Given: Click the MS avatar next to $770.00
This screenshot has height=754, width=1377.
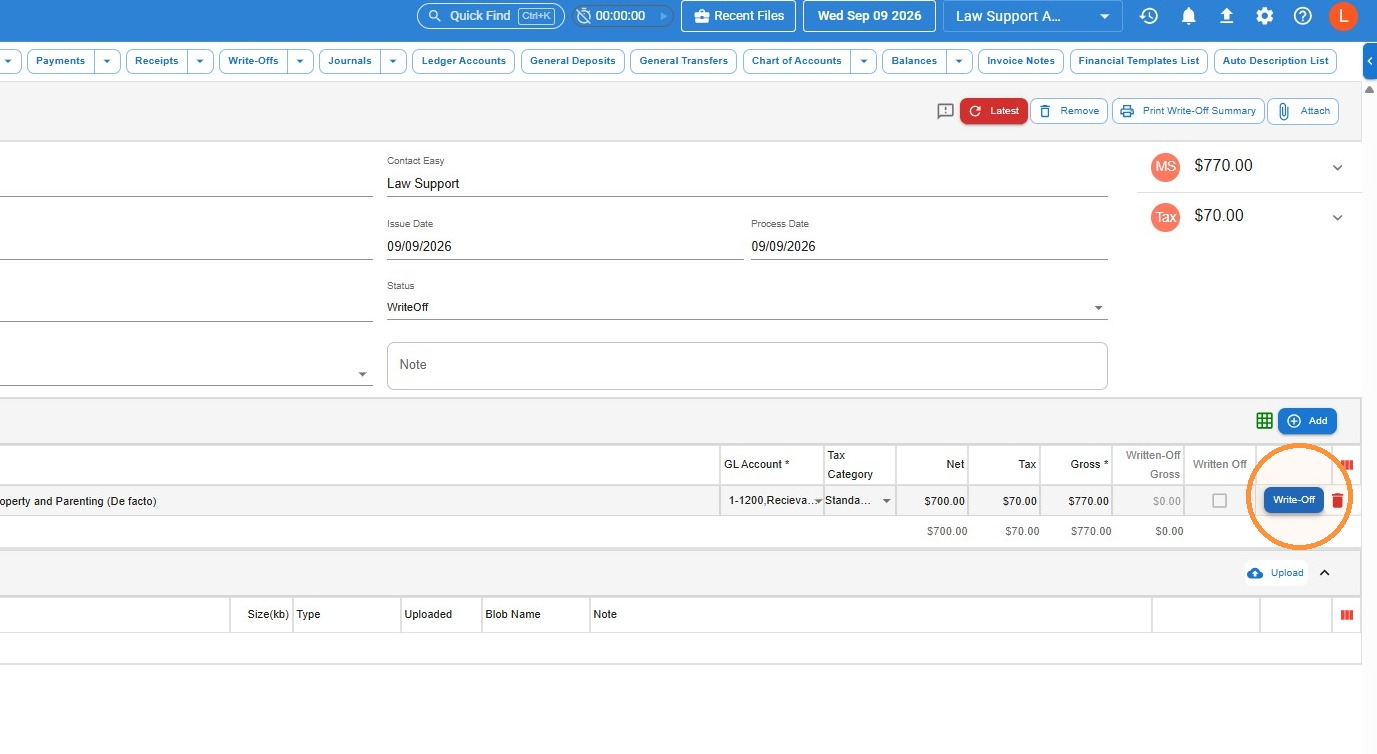Looking at the screenshot, I should click(x=1165, y=167).
